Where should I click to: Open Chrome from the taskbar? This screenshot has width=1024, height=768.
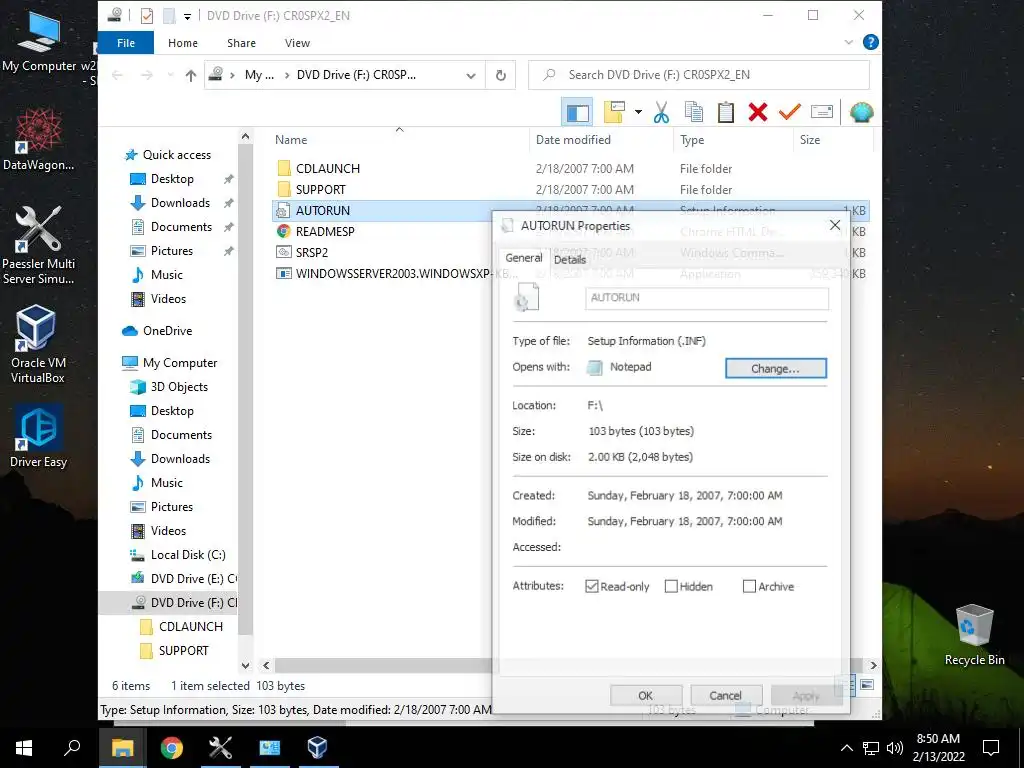[x=172, y=747]
